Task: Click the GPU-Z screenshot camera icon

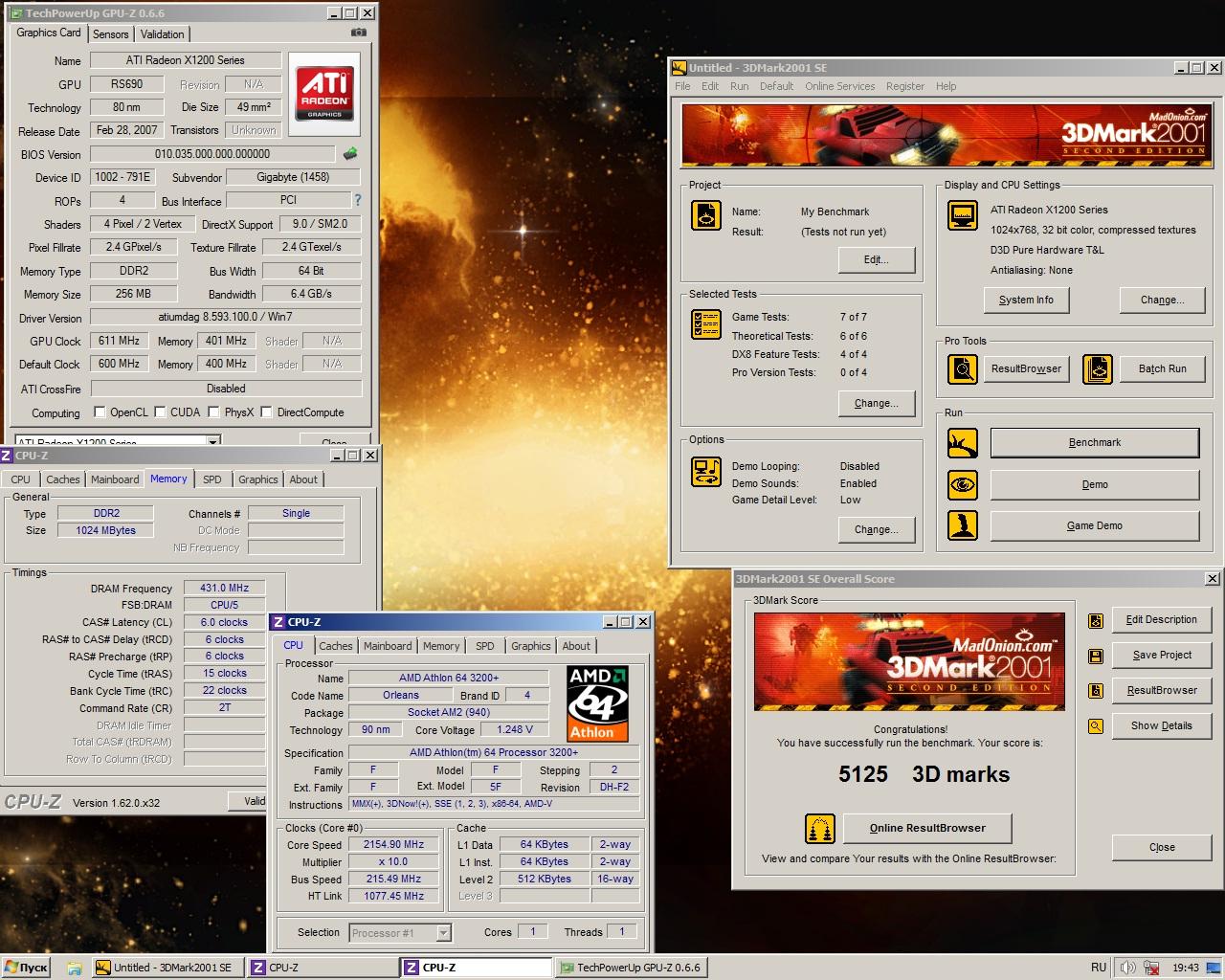Action: [x=358, y=33]
